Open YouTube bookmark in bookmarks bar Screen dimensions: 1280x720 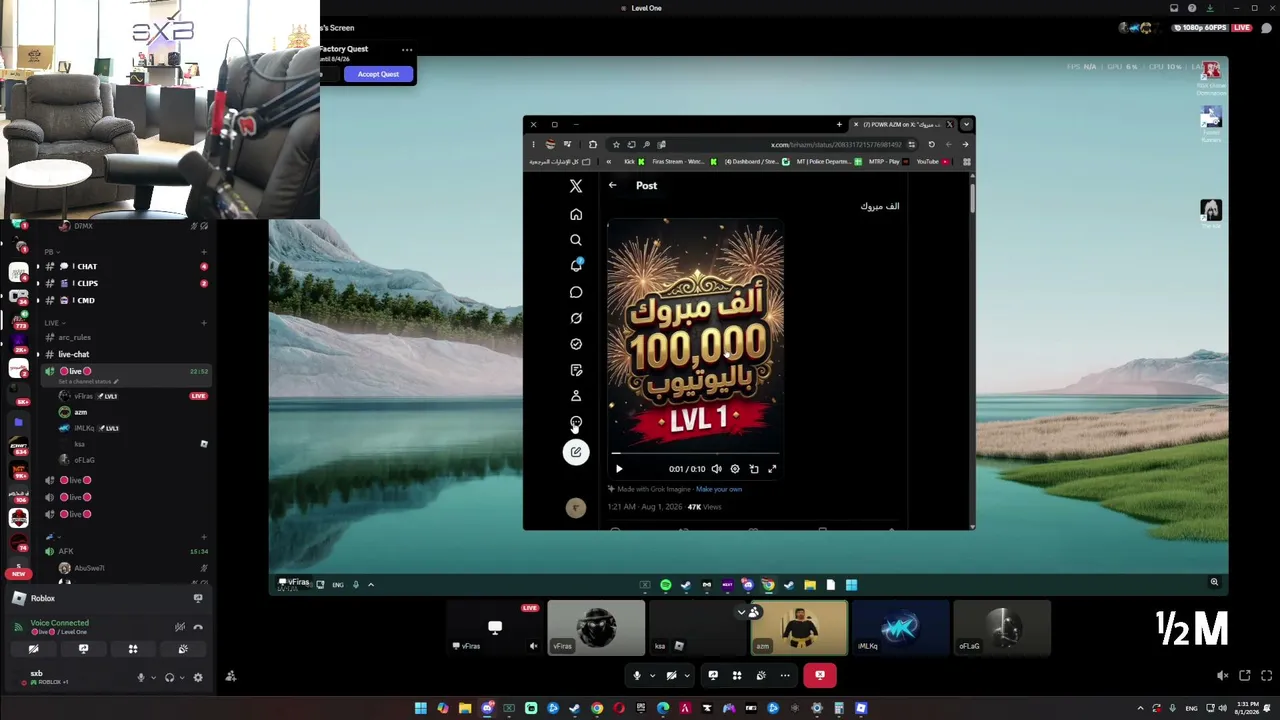(x=933, y=162)
